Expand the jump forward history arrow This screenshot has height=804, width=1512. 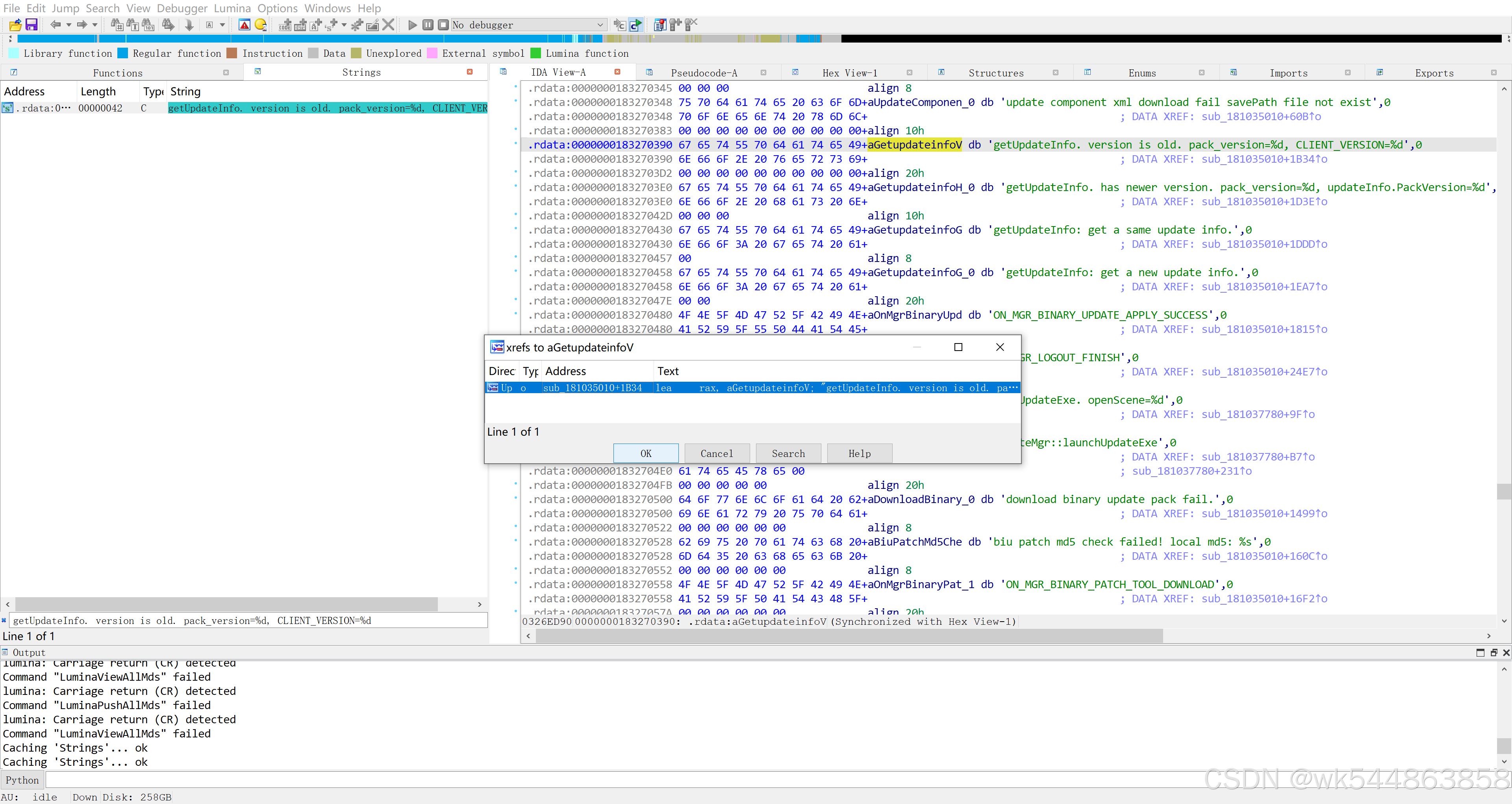94,25
